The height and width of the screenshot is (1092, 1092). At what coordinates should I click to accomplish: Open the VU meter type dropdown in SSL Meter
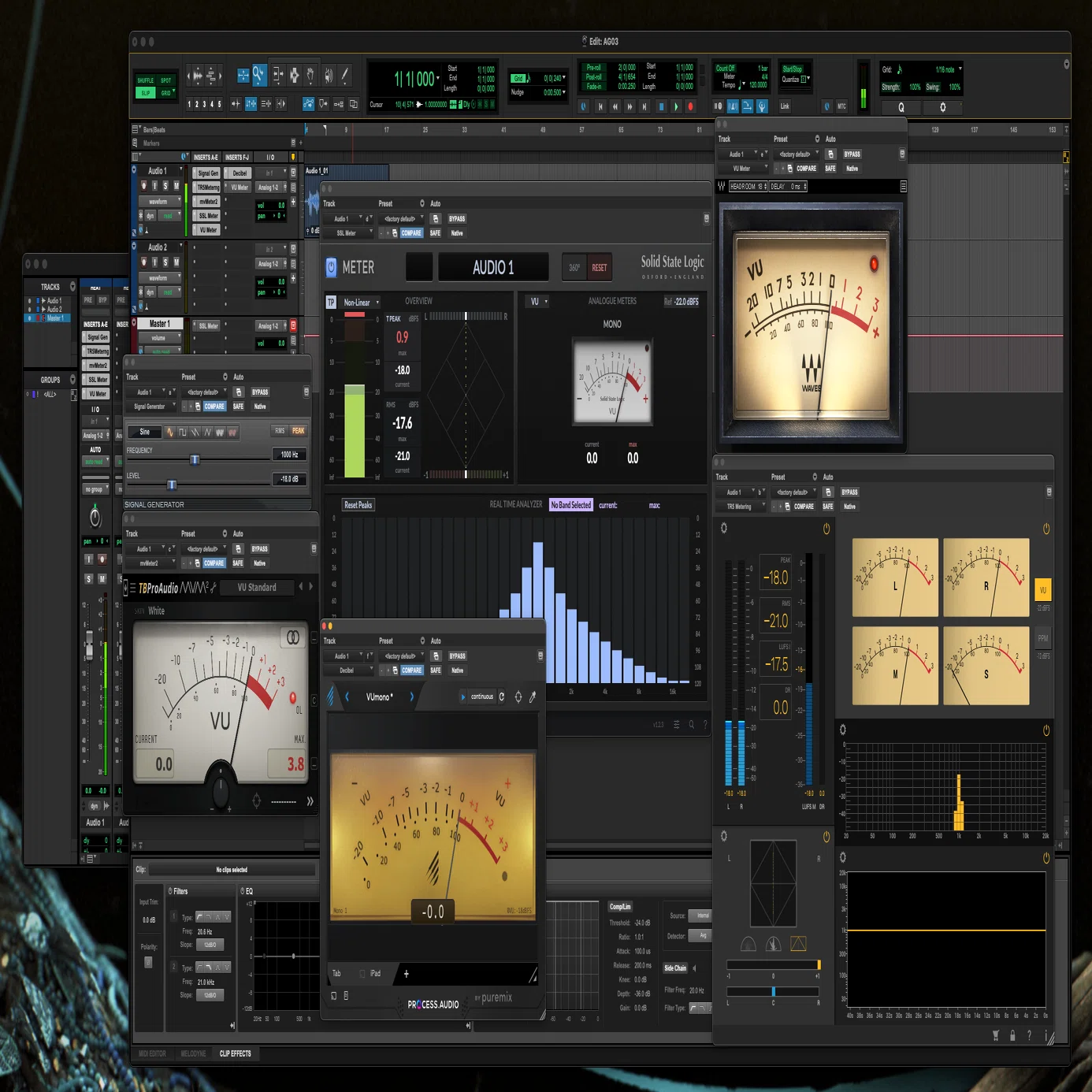pos(539,302)
